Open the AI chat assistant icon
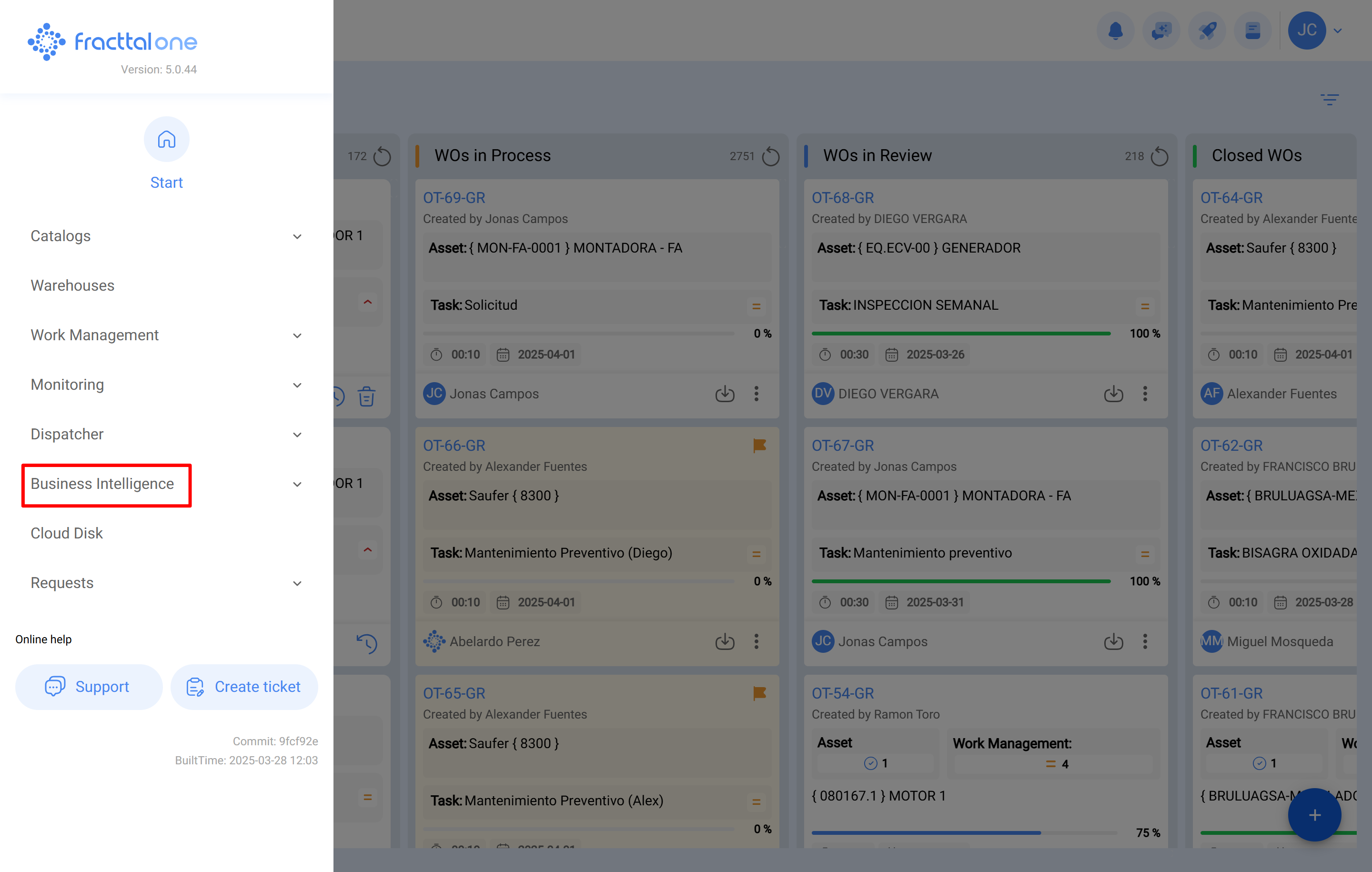This screenshot has height=872, width=1372. click(x=1161, y=31)
